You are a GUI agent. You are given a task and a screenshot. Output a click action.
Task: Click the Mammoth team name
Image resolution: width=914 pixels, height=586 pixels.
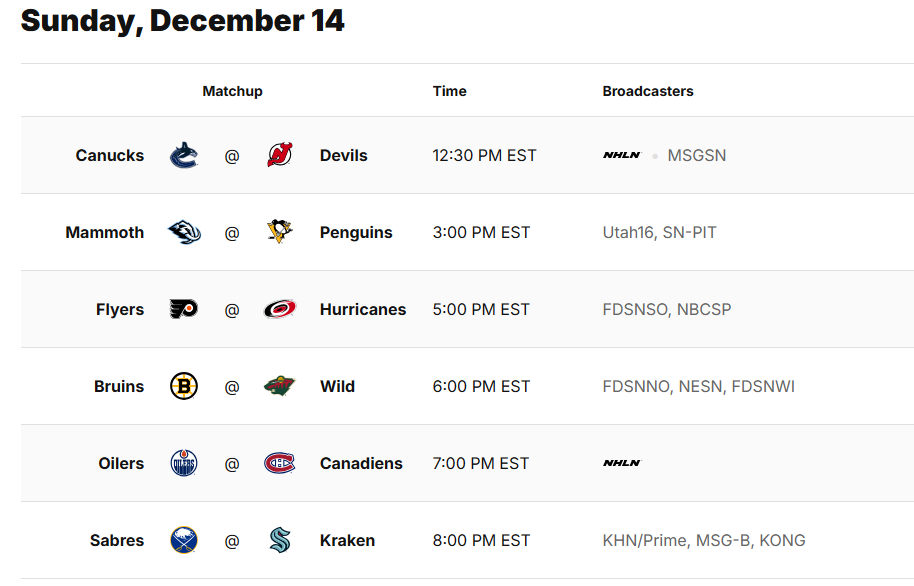(105, 232)
